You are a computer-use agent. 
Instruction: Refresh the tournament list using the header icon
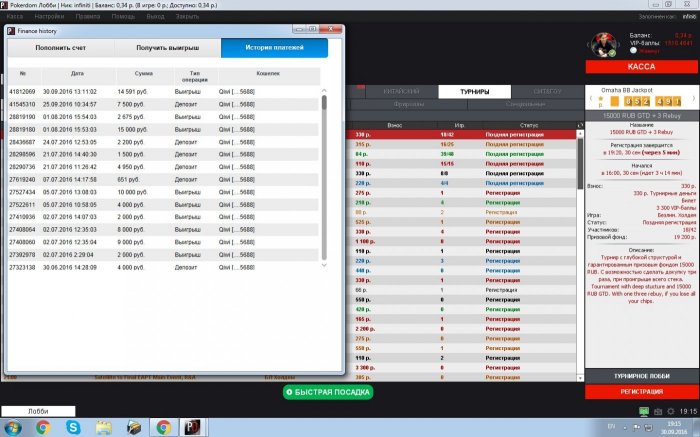pos(580,125)
